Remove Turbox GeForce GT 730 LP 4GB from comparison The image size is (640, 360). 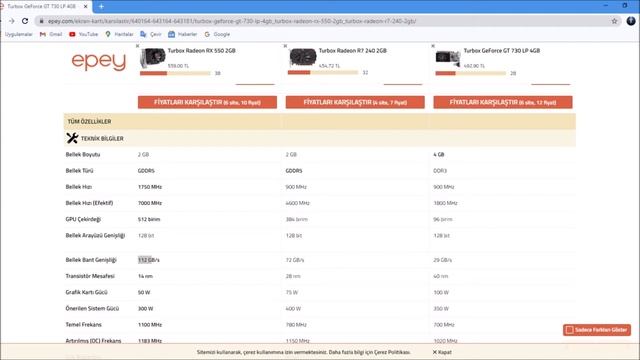433,46
